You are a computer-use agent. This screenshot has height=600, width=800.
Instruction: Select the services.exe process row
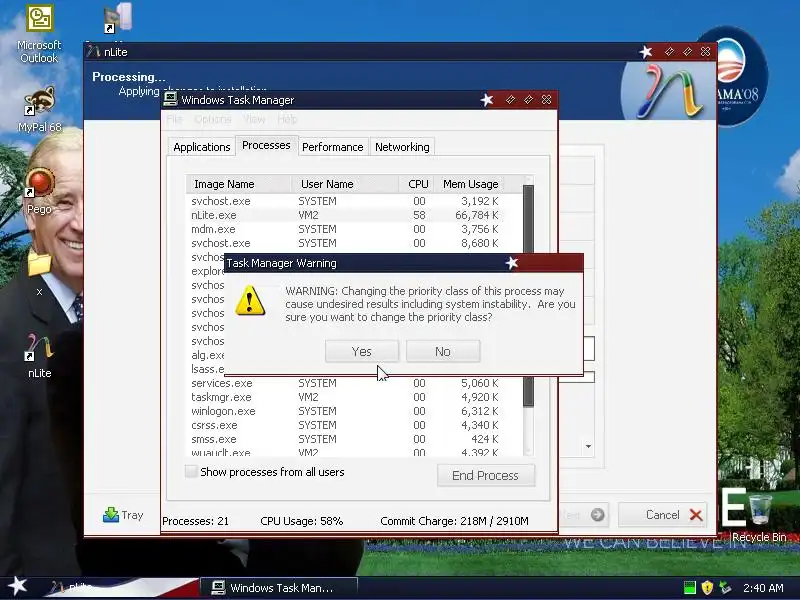(345, 383)
